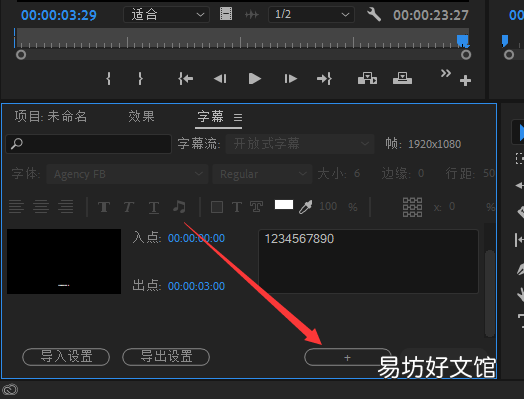
Task: Switch to the 效果 tab
Action: 141,117
